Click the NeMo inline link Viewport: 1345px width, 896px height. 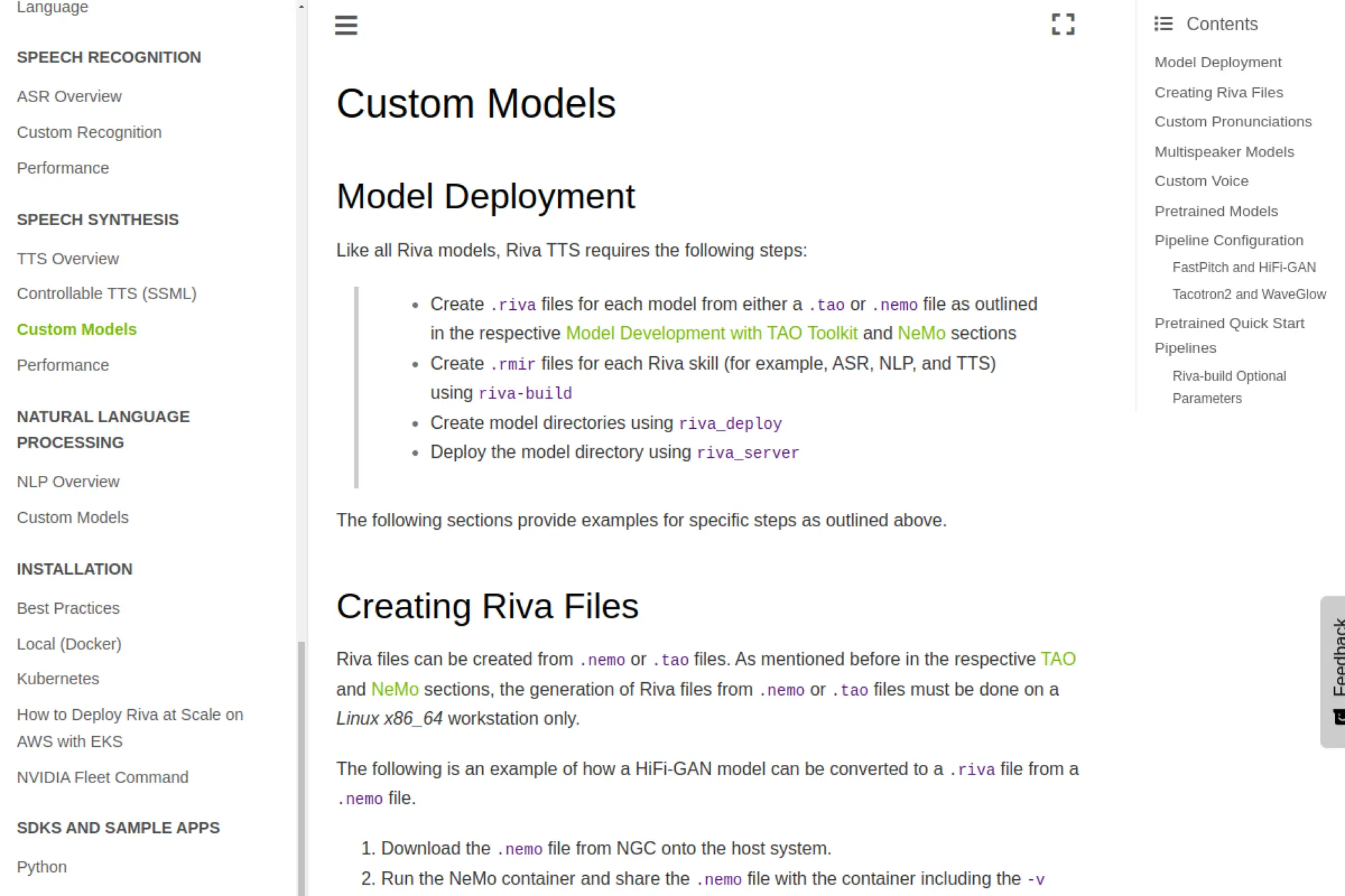[921, 332]
